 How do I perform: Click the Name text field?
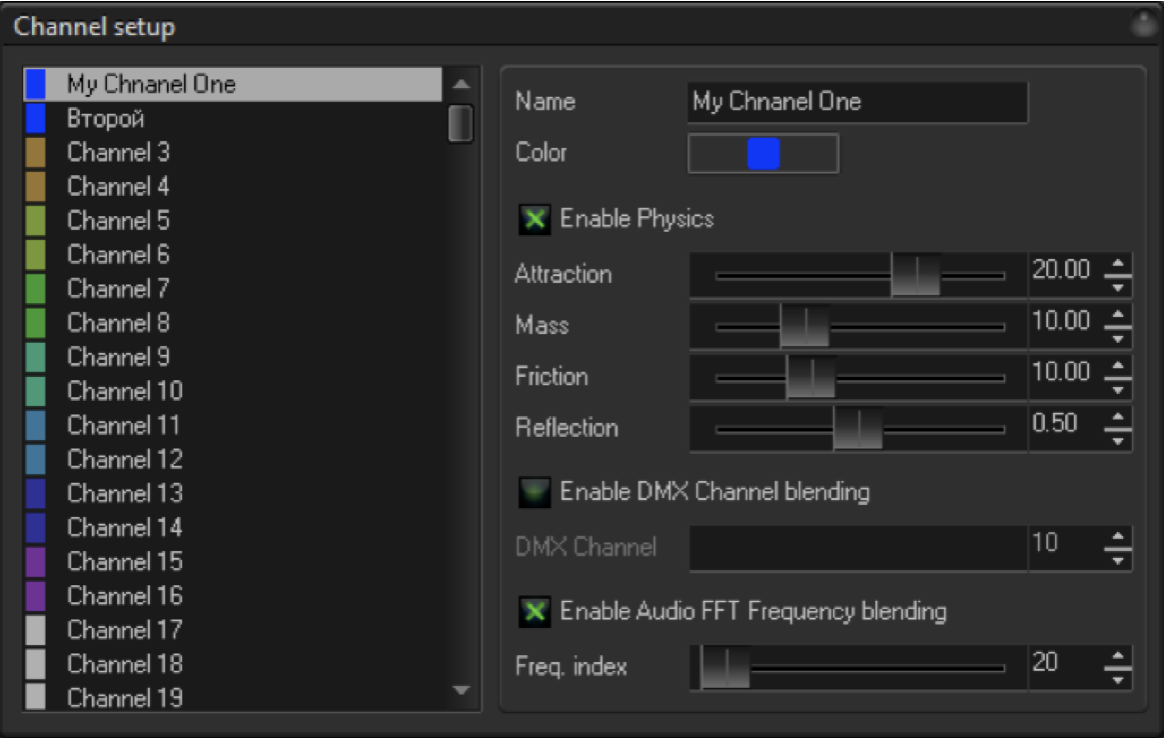coord(857,102)
